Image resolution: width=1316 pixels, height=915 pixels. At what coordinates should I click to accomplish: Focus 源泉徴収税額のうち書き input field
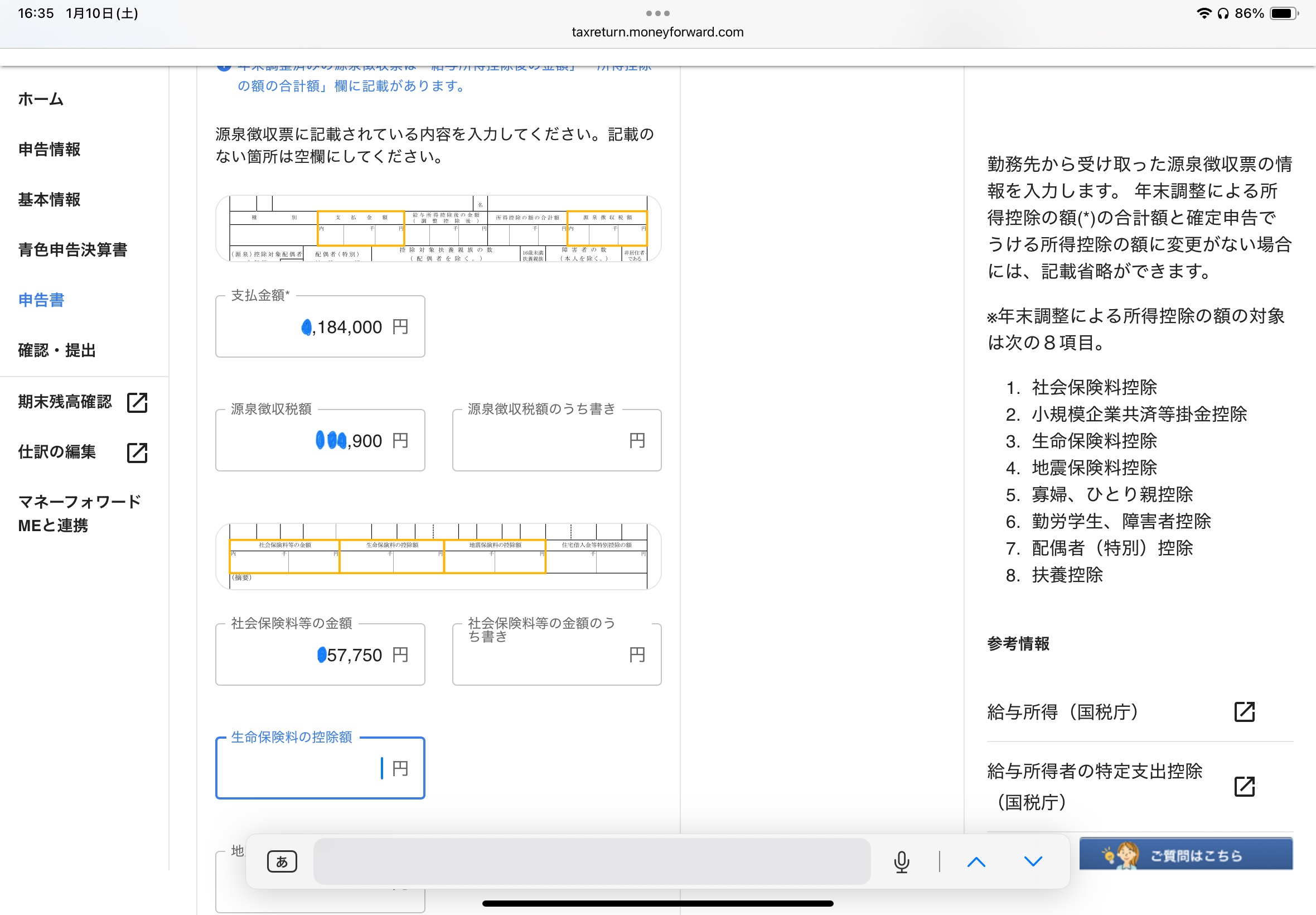pos(557,440)
